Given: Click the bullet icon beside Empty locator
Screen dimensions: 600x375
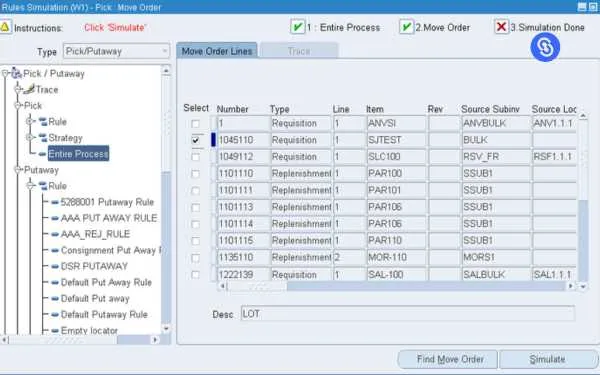Looking at the screenshot, I should click(x=55, y=330).
